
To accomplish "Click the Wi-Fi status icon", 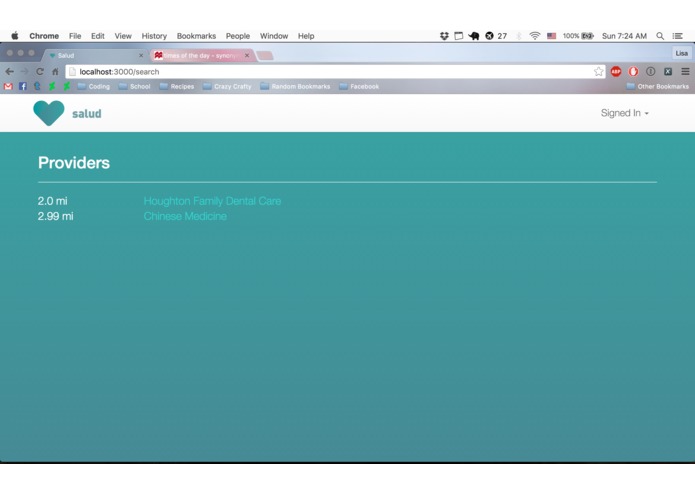I will coord(535,36).
